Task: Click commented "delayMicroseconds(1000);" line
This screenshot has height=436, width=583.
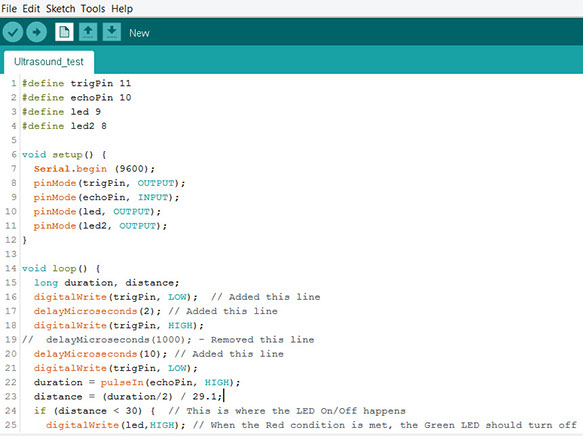Action: [119, 340]
